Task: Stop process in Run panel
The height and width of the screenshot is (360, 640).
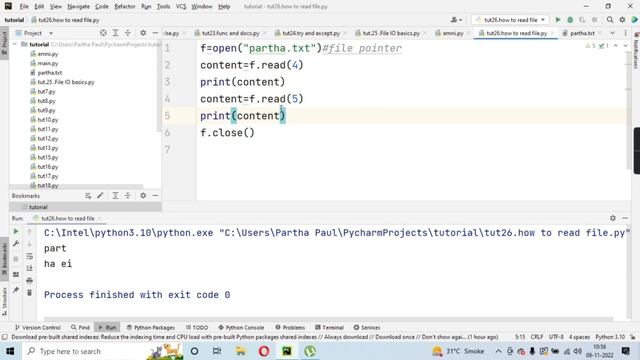Action: click(x=16, y=259)
